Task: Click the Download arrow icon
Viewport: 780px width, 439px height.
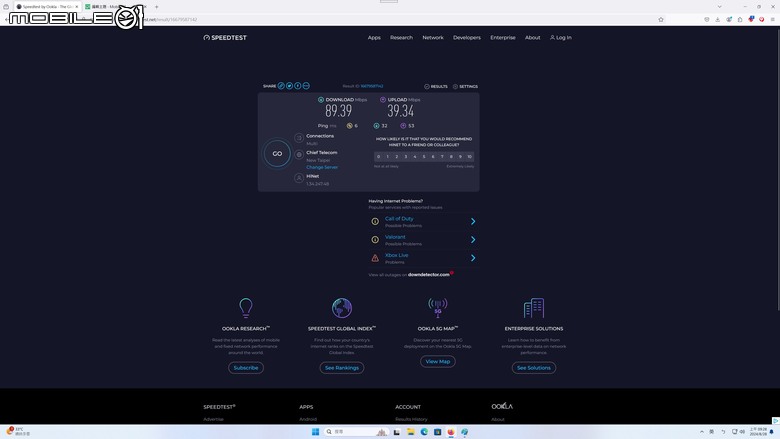Action: point(321,100)
